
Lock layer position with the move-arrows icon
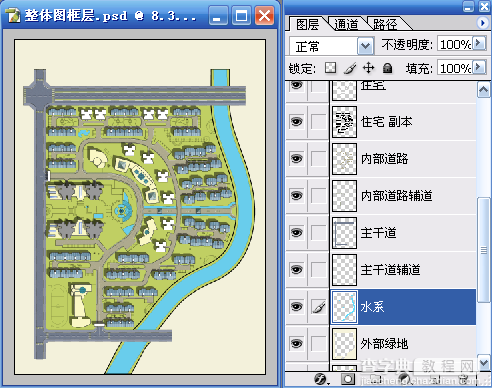point(368,68)
